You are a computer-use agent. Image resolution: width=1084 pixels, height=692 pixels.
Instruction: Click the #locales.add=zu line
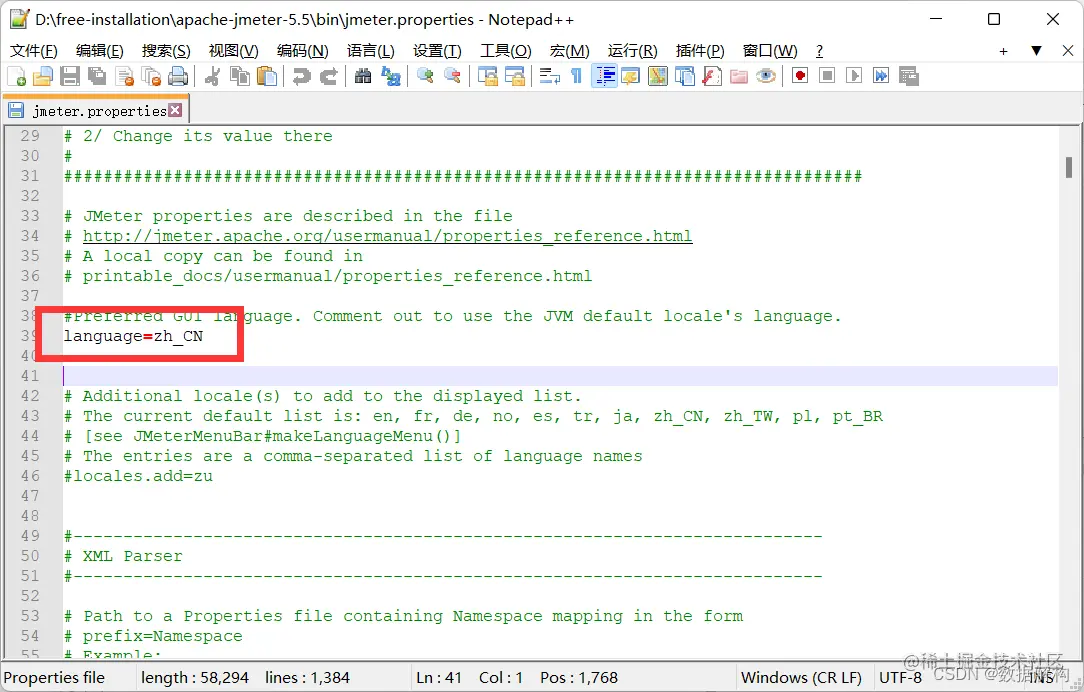[138, 476]
